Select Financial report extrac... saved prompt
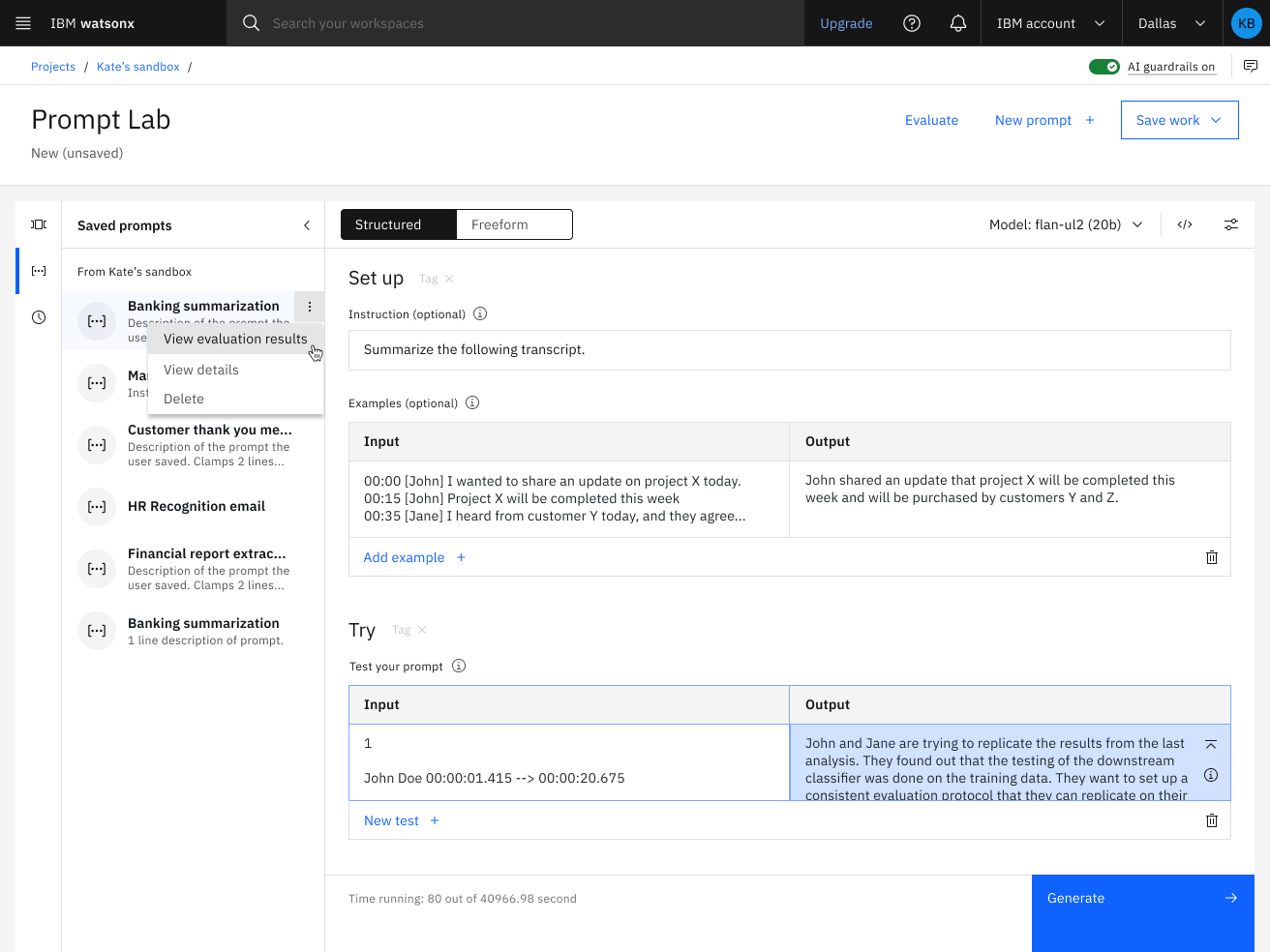 pyautogui.click(x=194, y=569)
